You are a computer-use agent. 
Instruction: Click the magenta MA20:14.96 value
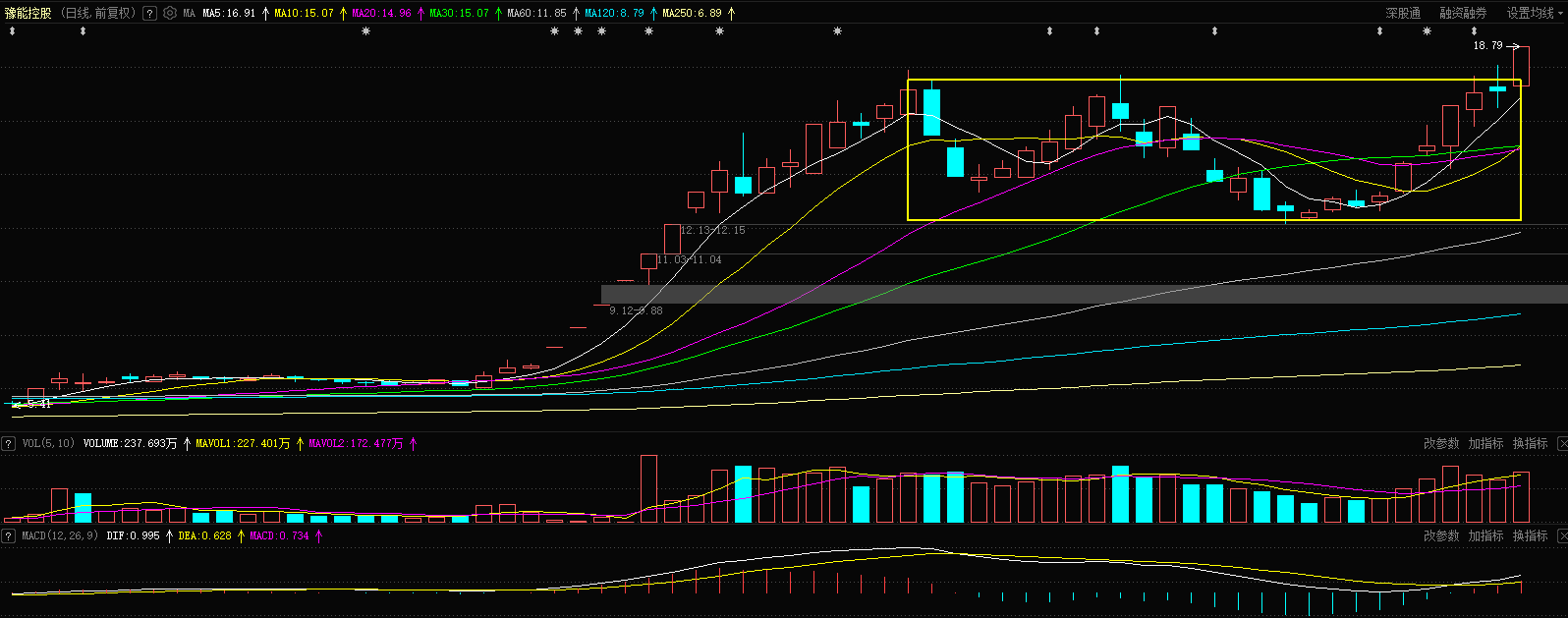point(381,13)
